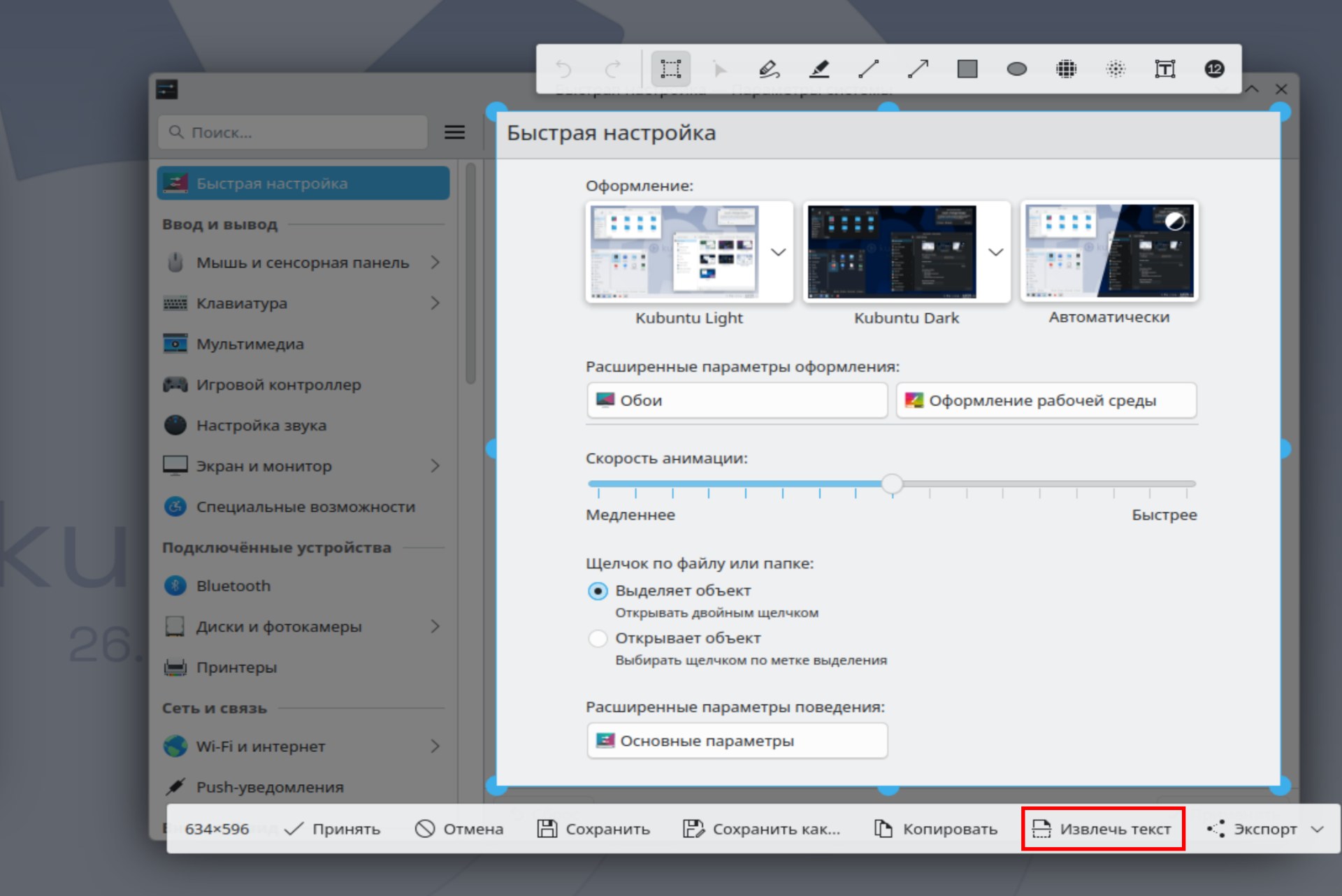Click the animation speed slider handle
This screenshot has width=1342, height=896.
click(892, 484)
